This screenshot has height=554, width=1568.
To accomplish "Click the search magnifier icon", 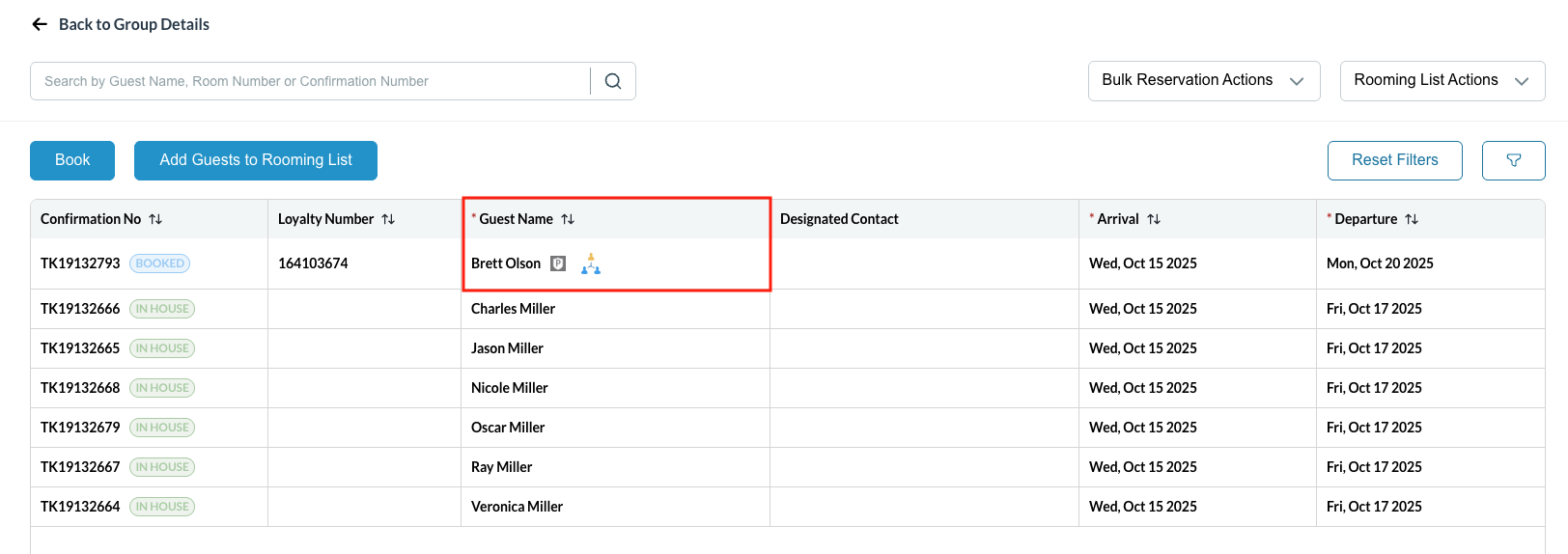I will click(x=613, y=81).
